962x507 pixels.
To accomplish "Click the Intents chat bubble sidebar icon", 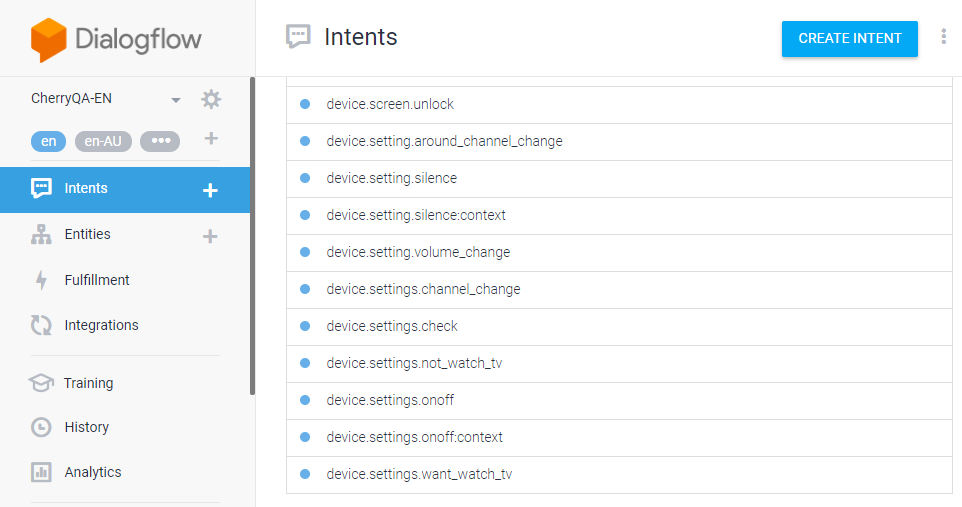I will [41, 188].
